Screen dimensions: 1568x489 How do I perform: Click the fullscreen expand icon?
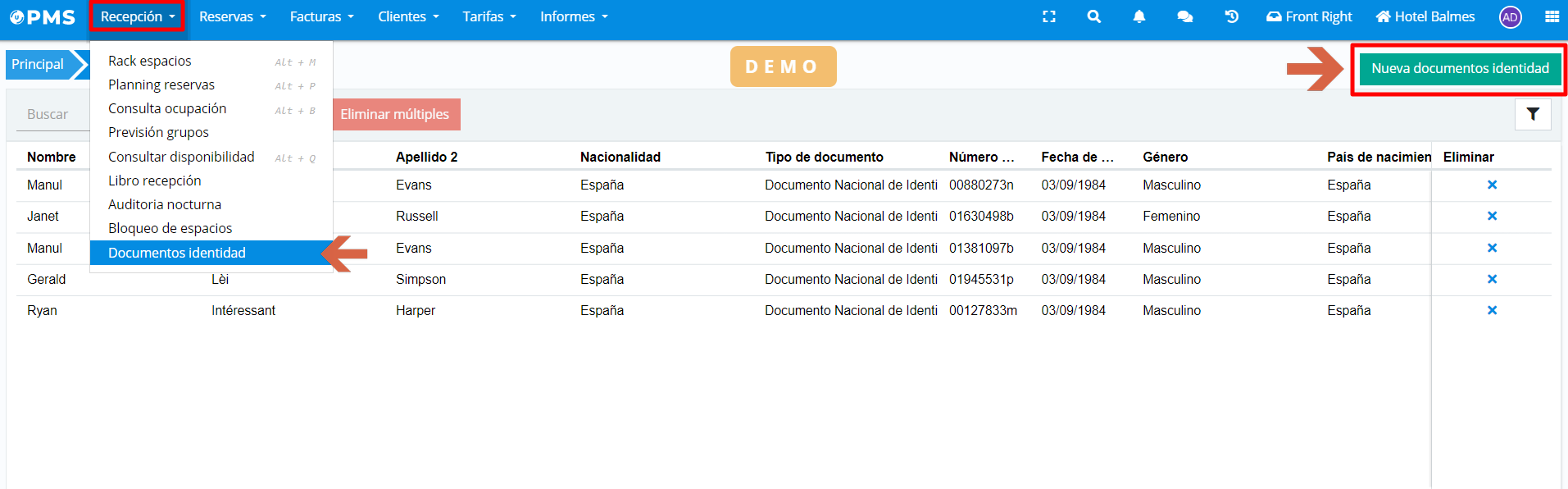(x=1048, y=16)
